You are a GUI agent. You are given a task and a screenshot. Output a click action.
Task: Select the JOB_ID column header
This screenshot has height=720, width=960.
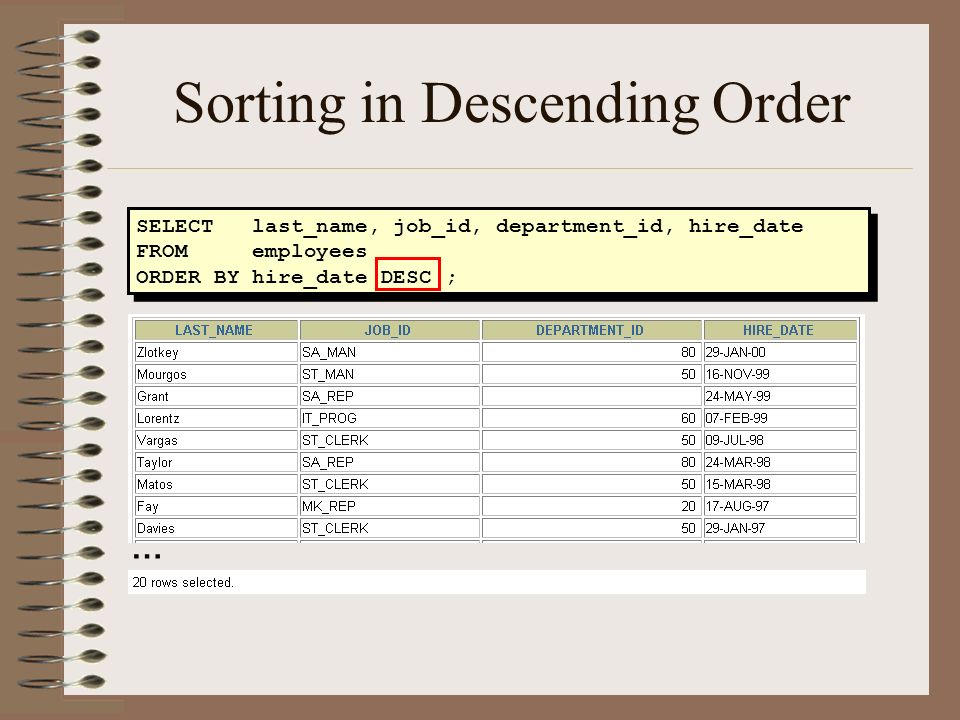click(x=389, y=330)
